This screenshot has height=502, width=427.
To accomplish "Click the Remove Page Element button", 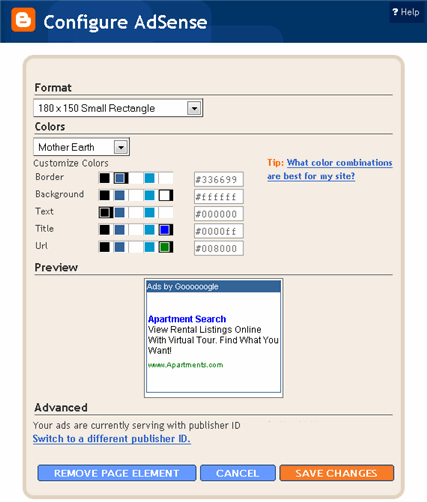I will click(x=117, y=473).
